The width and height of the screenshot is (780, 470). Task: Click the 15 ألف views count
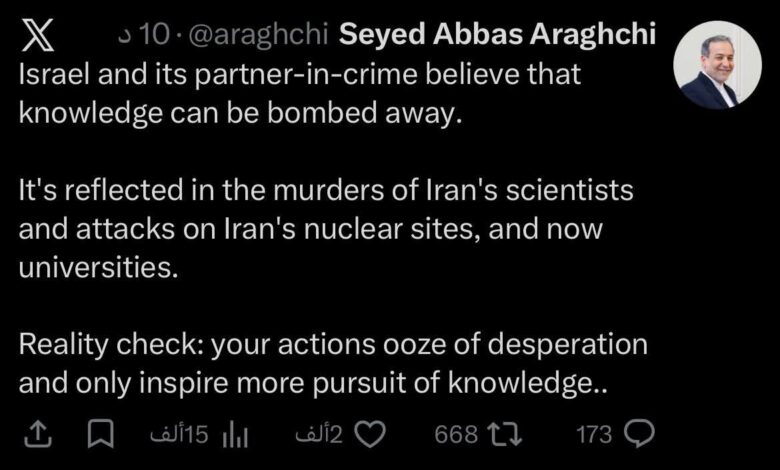click(x=179, y=434)
